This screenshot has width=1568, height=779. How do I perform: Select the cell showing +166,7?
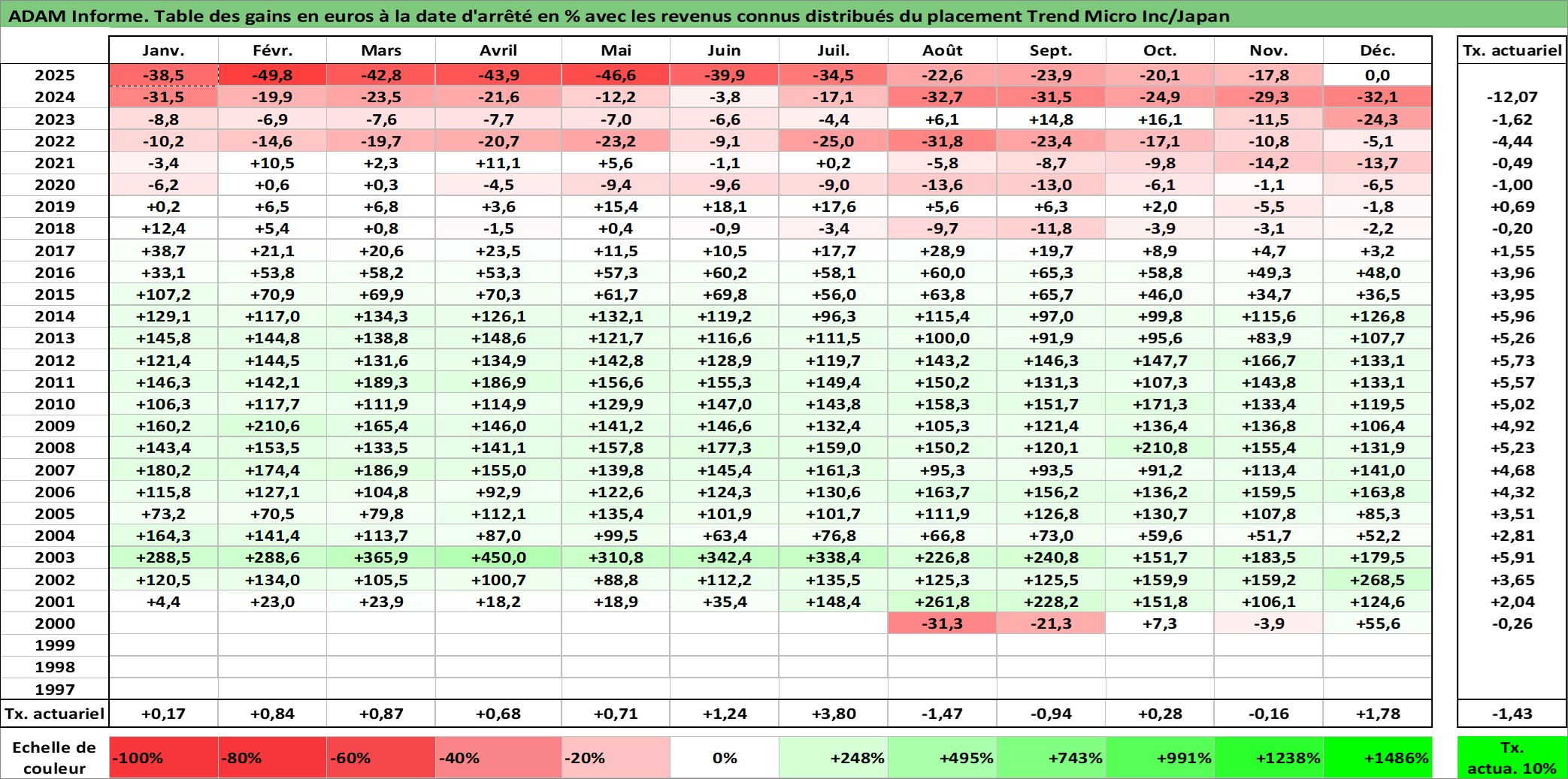[x=1269, y=361]
